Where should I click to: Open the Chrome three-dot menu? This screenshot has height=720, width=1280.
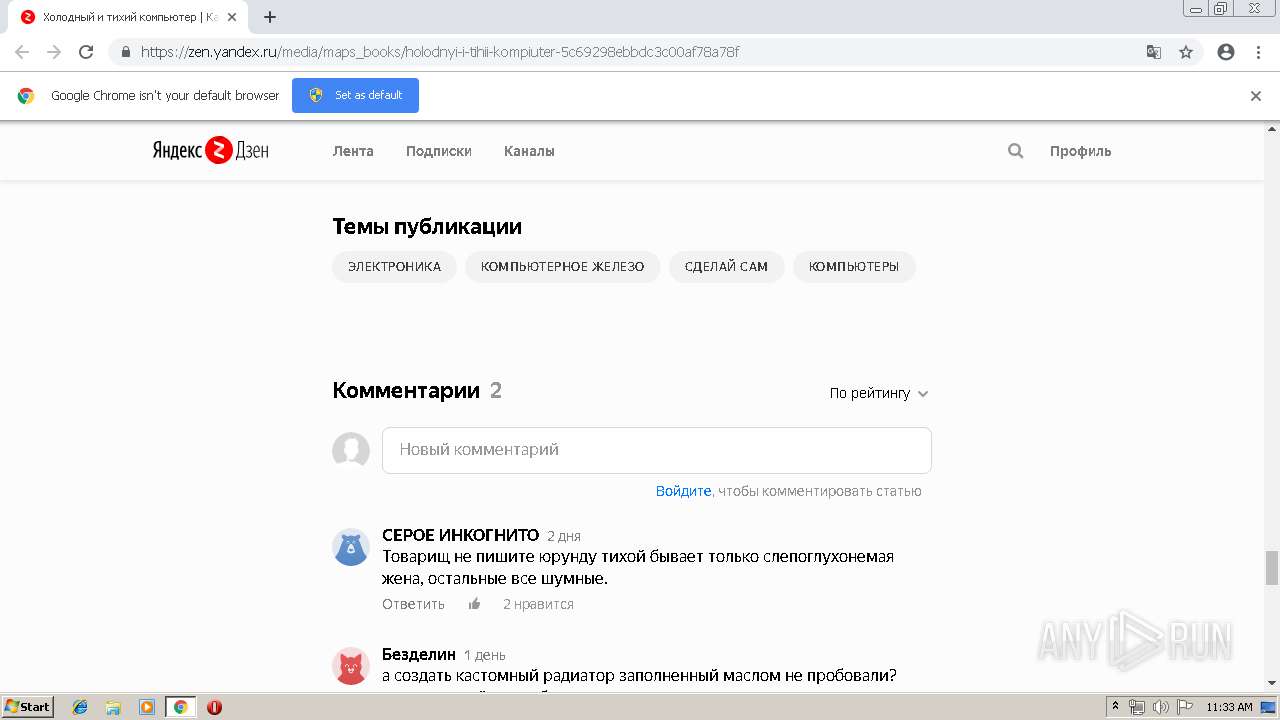point(1258,52)
